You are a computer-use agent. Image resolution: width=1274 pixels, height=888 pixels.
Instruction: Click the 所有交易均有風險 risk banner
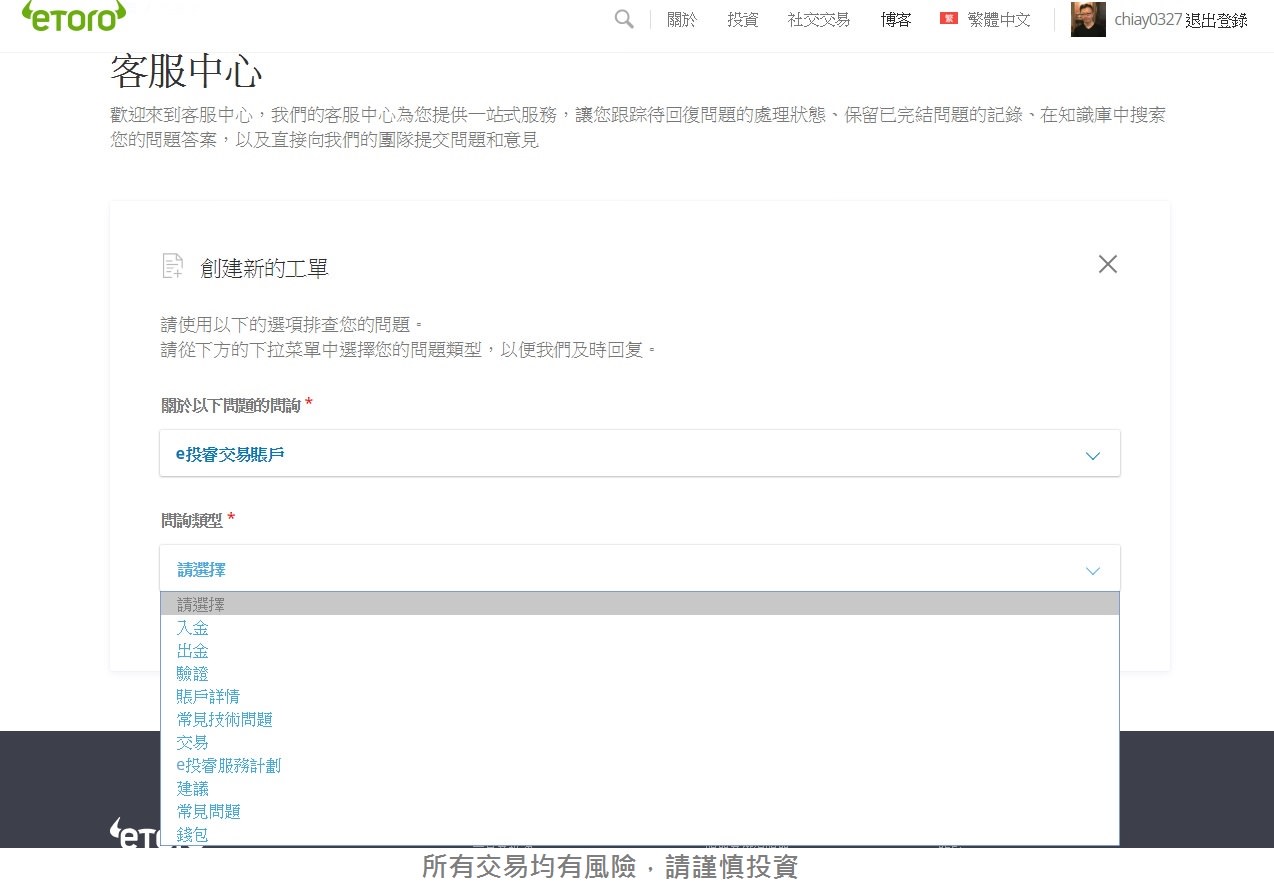(610, 867)
